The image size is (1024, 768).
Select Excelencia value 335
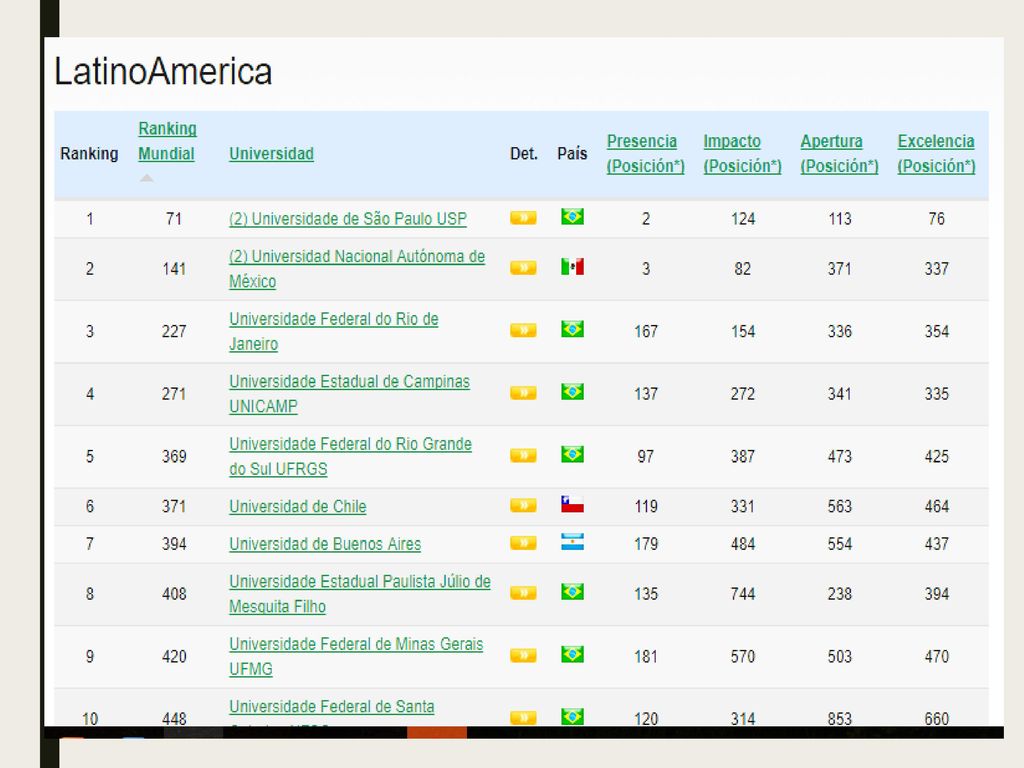coord(936,394)
